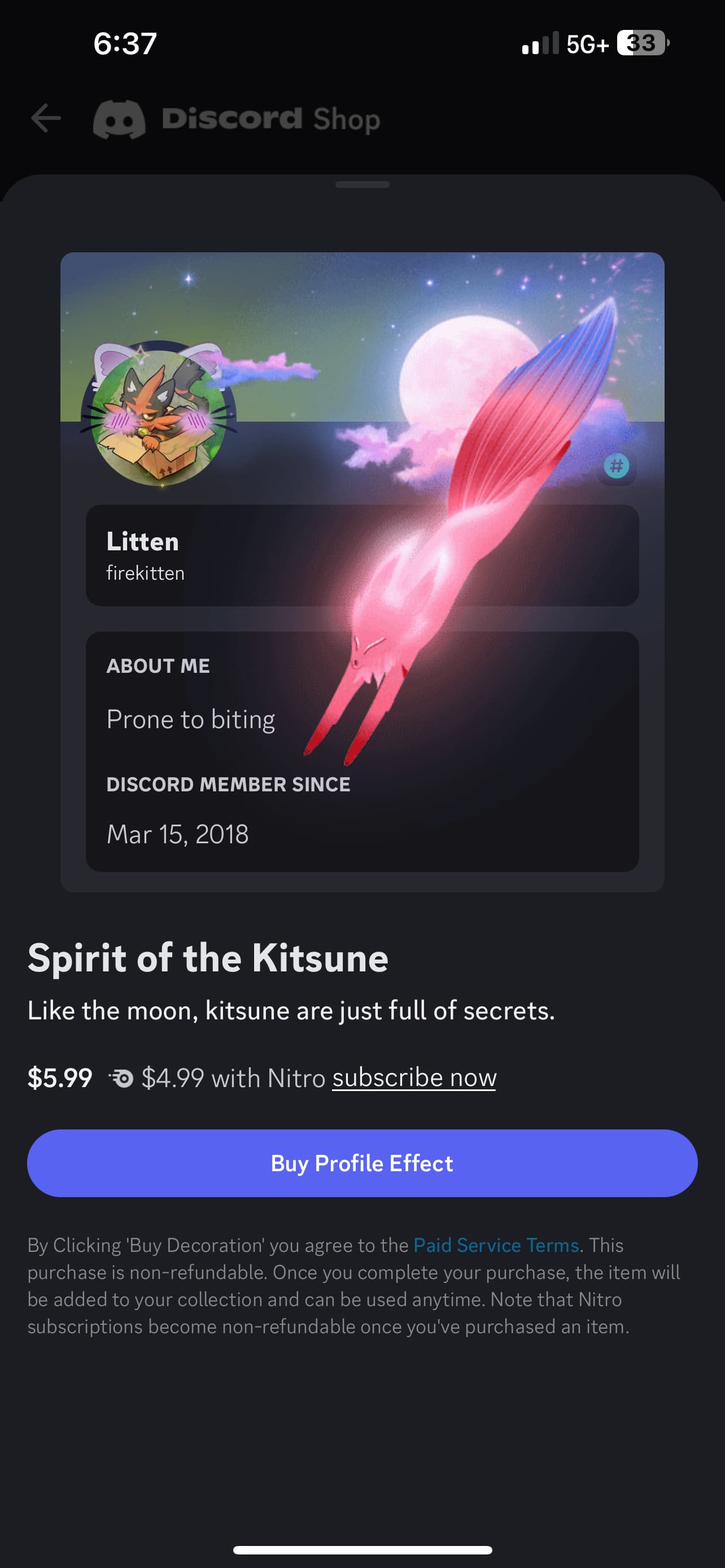Tap the cellular signal bars icon
Screen dimensions: 725x1568
(x=540, y=44)
